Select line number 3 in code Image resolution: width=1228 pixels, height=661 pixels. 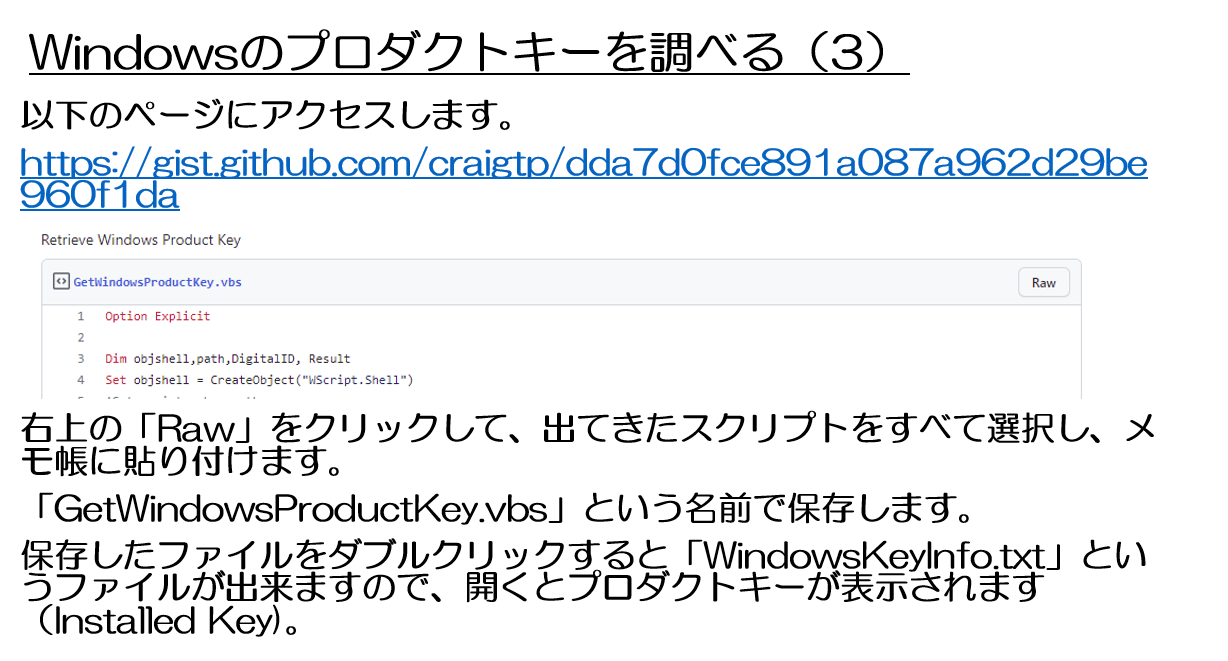click(x=81, y=359)
